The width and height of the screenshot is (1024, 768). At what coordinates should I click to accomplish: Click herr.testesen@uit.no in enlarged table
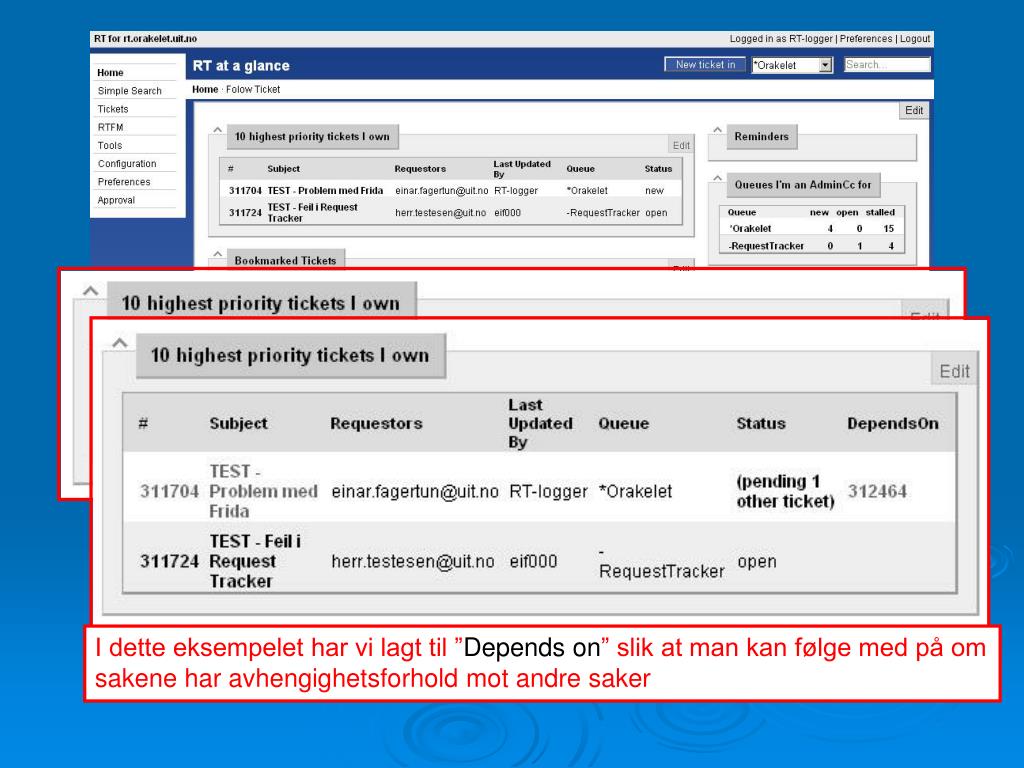pos(413,561)
